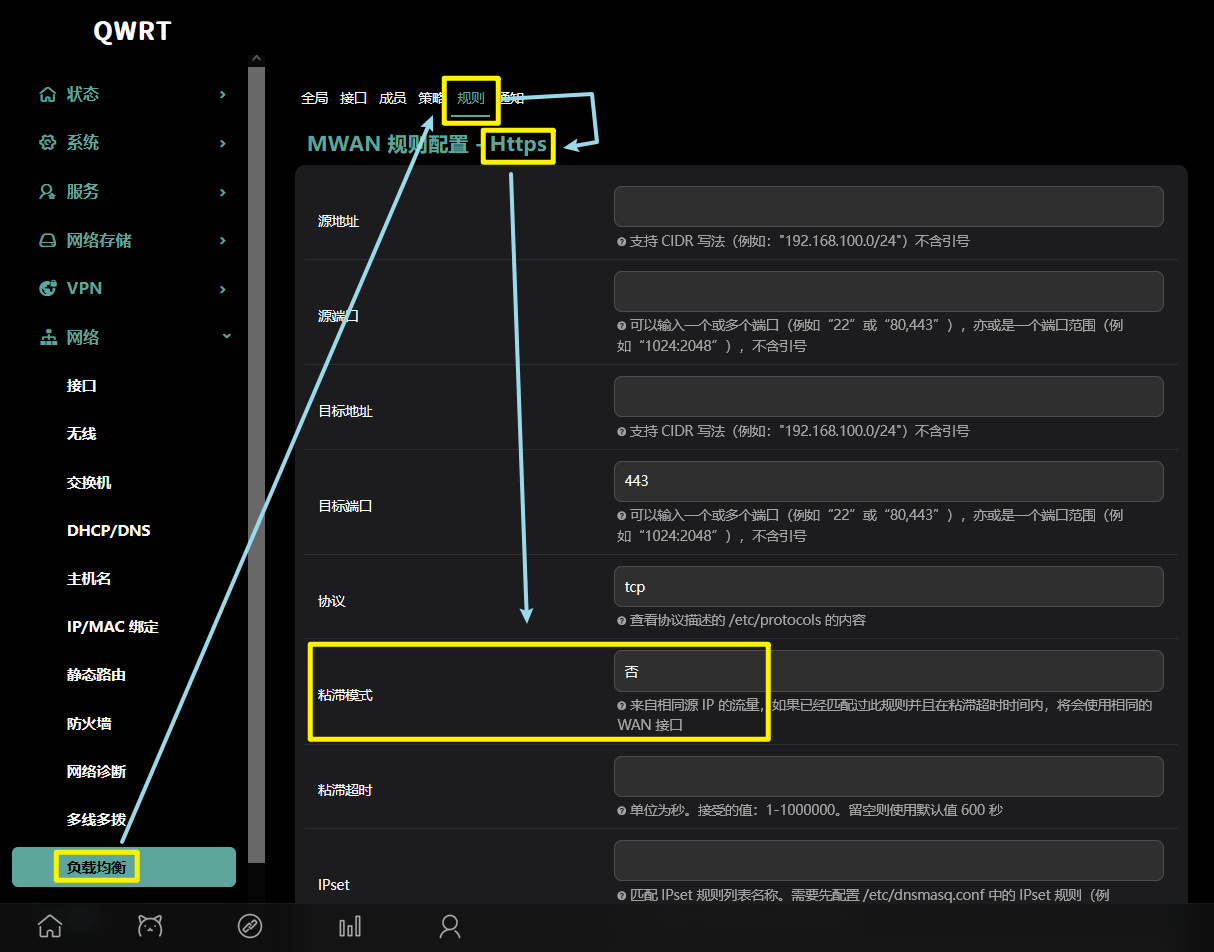The image size is (1214, 952).
Task: Click the 系统 gear icon in sidebar
Action: pyautogui.click(x=47, y=143)
